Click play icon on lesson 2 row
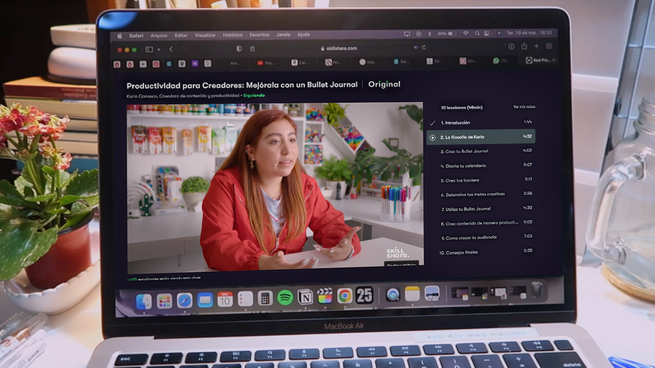Viewport: 655px width, 368px height. 433,137
